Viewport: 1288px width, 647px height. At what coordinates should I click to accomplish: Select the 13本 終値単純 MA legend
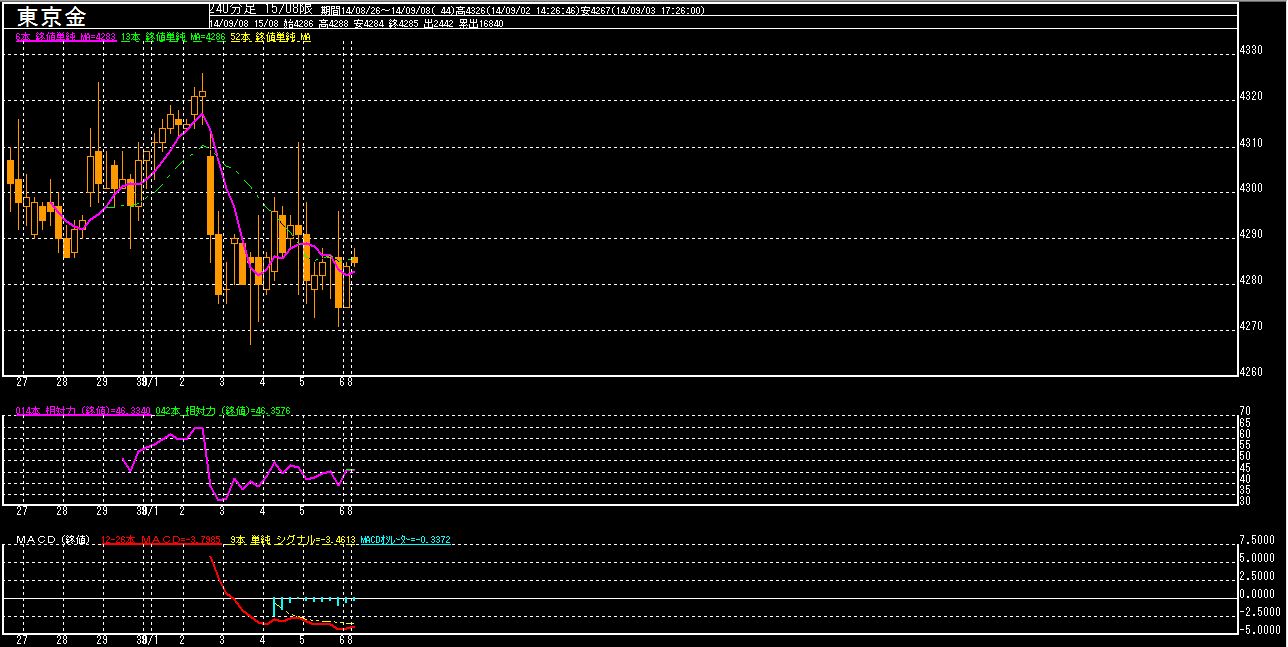pos(172,37)
